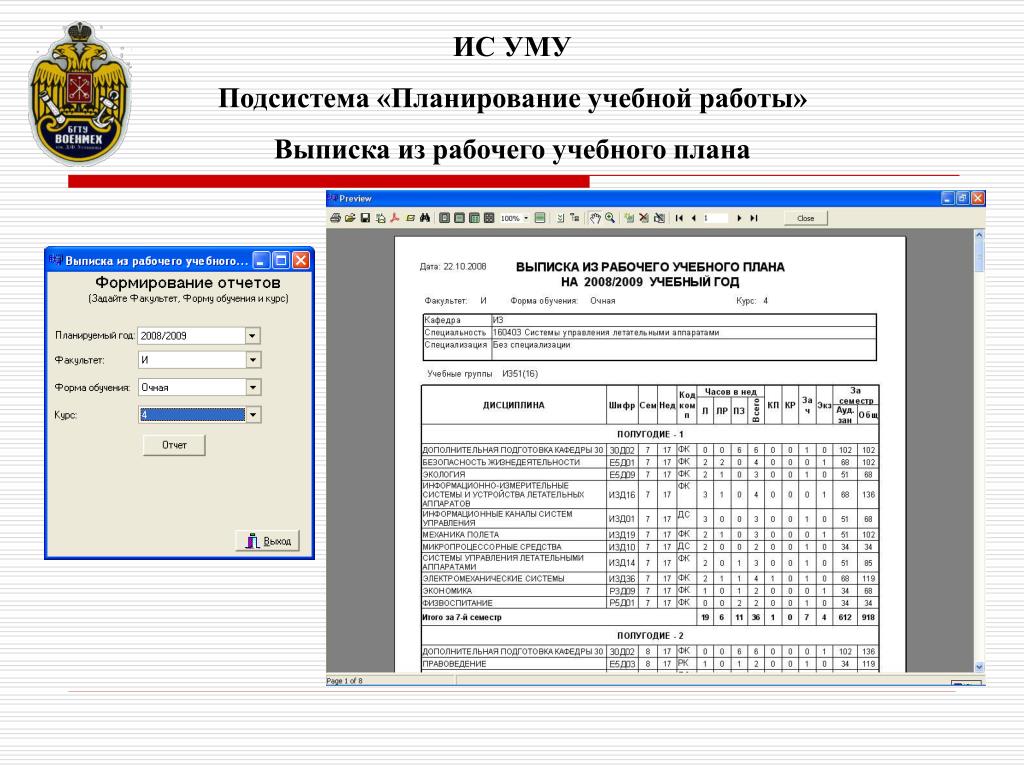This screenshot has width=1024, height=768.
Task: Go to previous page of report
Action: 694,218
